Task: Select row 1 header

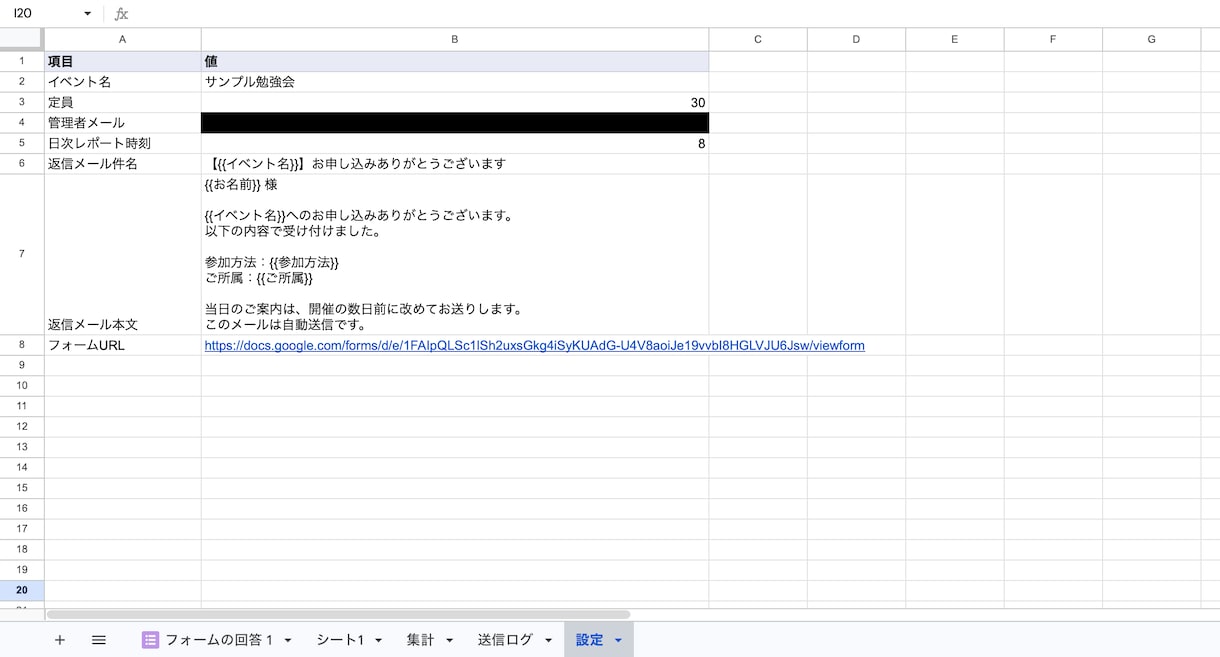Action: pos(22,61)
